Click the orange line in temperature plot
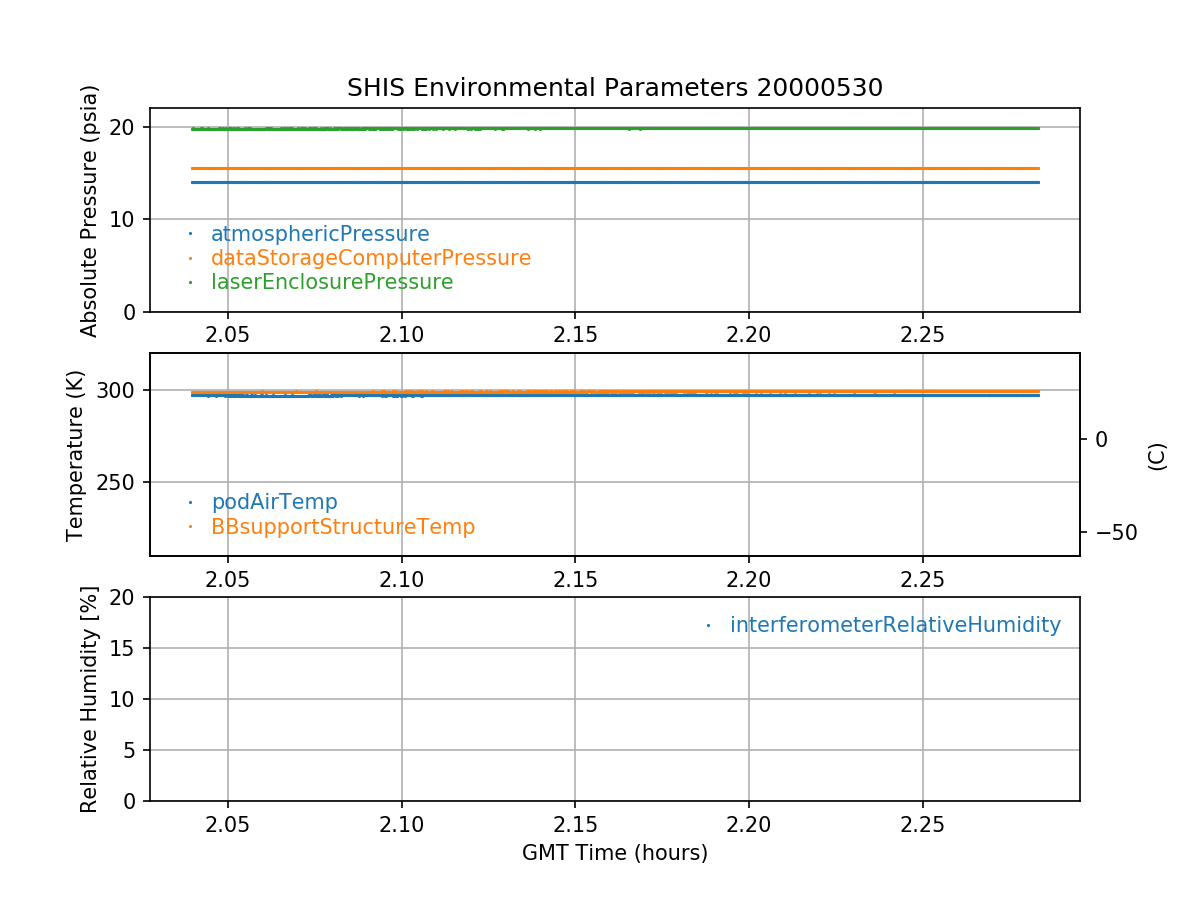This screenshot has height=900, width=1200. tap(800, 391)
